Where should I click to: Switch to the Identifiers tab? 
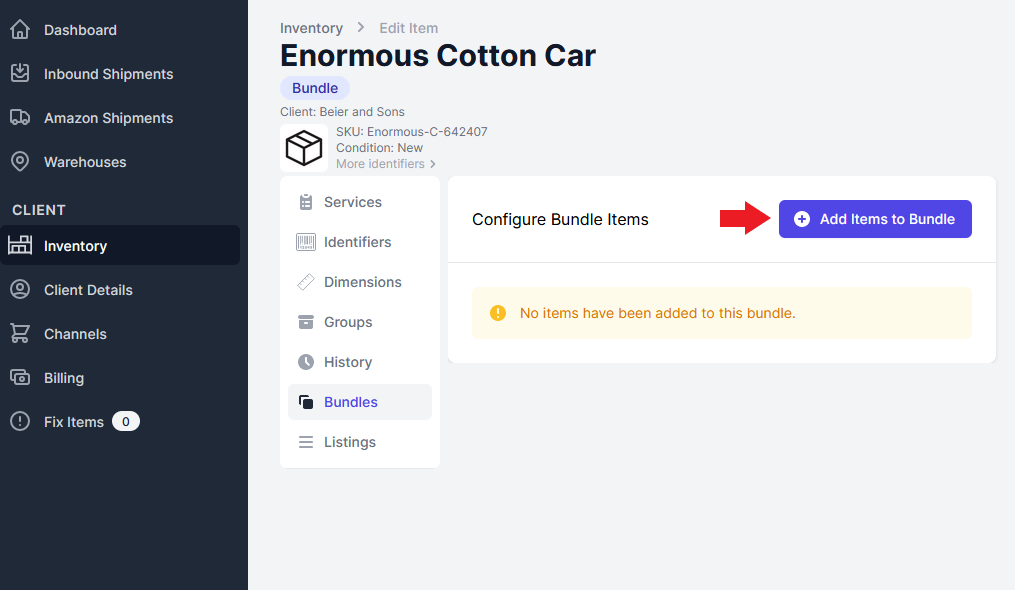click(357, 242)
